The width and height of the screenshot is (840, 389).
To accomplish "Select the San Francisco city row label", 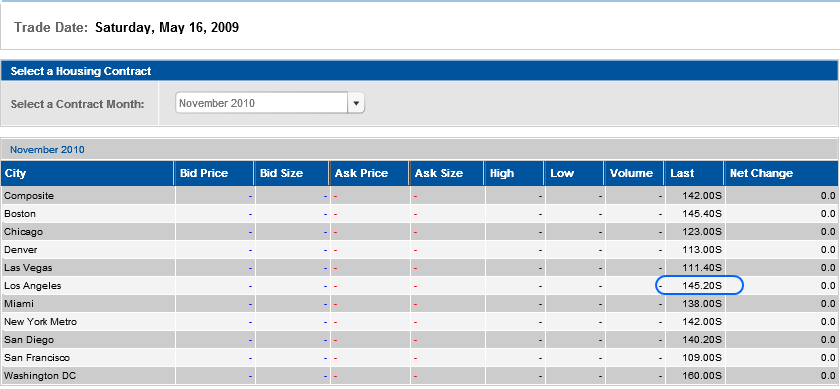I will [37, 358].
